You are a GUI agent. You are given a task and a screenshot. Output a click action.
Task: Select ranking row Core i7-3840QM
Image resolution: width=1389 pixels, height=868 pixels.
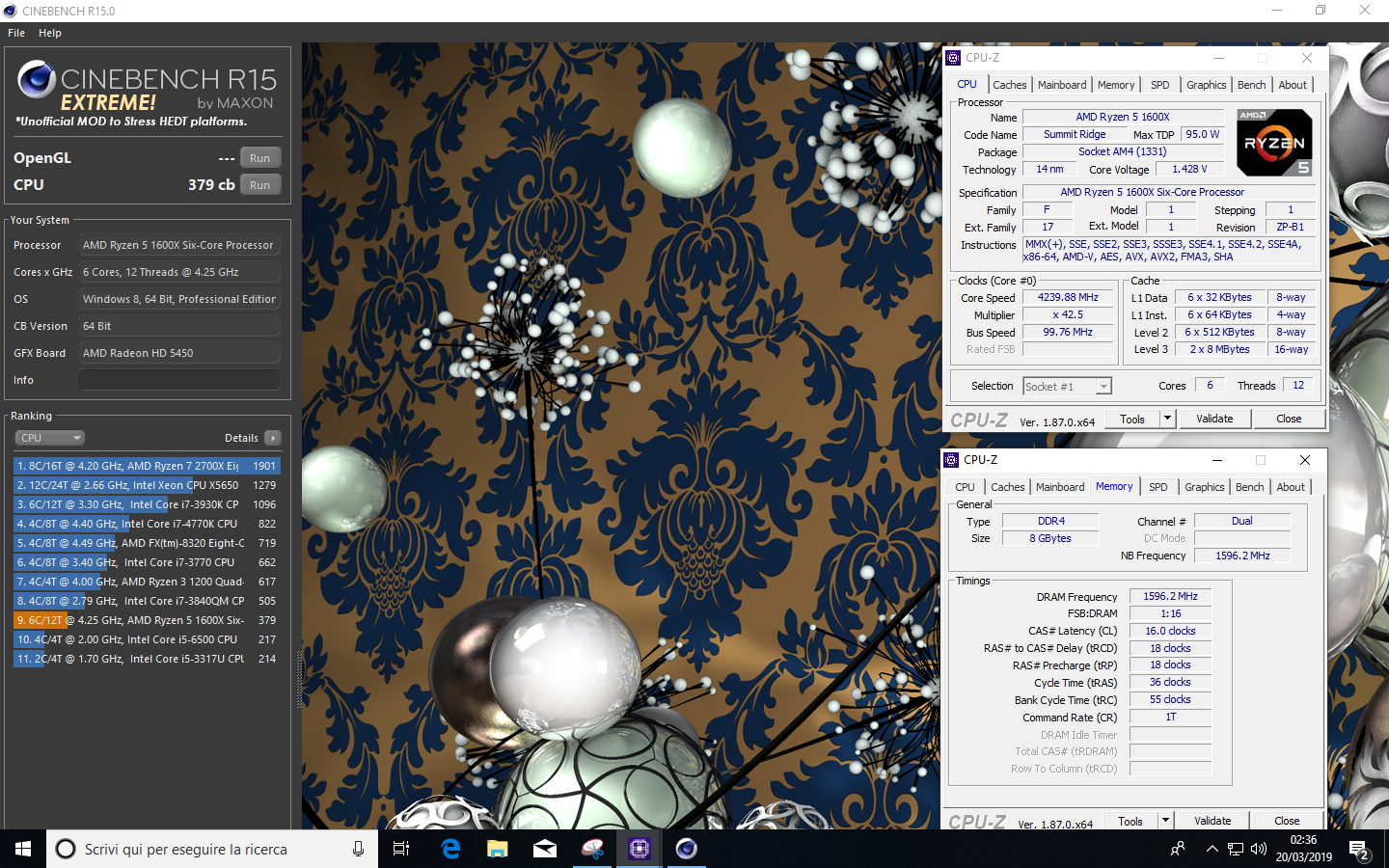147,601
